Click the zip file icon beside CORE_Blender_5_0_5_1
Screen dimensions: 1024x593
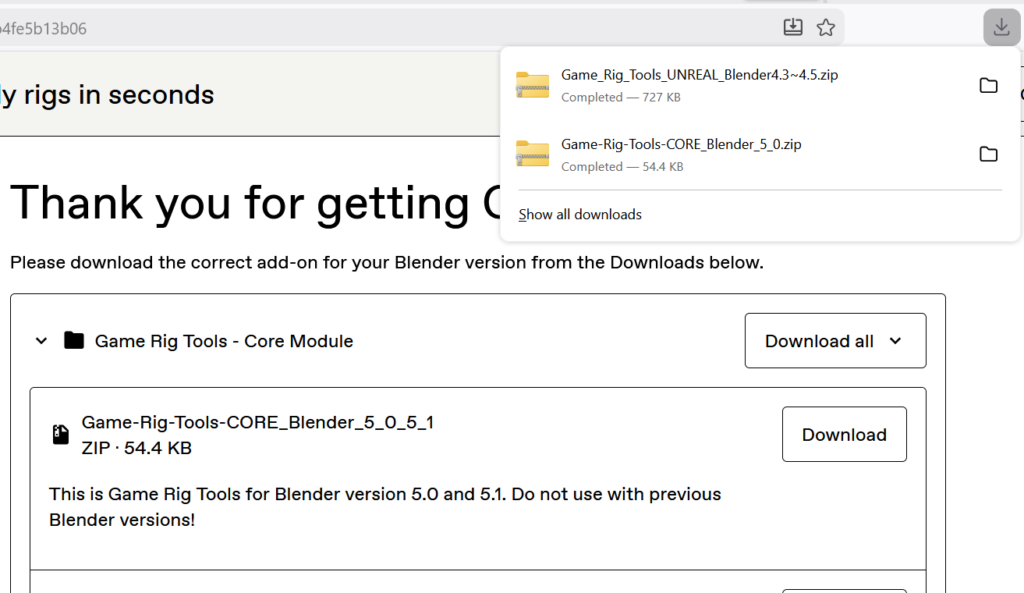[x=61, y=435]
